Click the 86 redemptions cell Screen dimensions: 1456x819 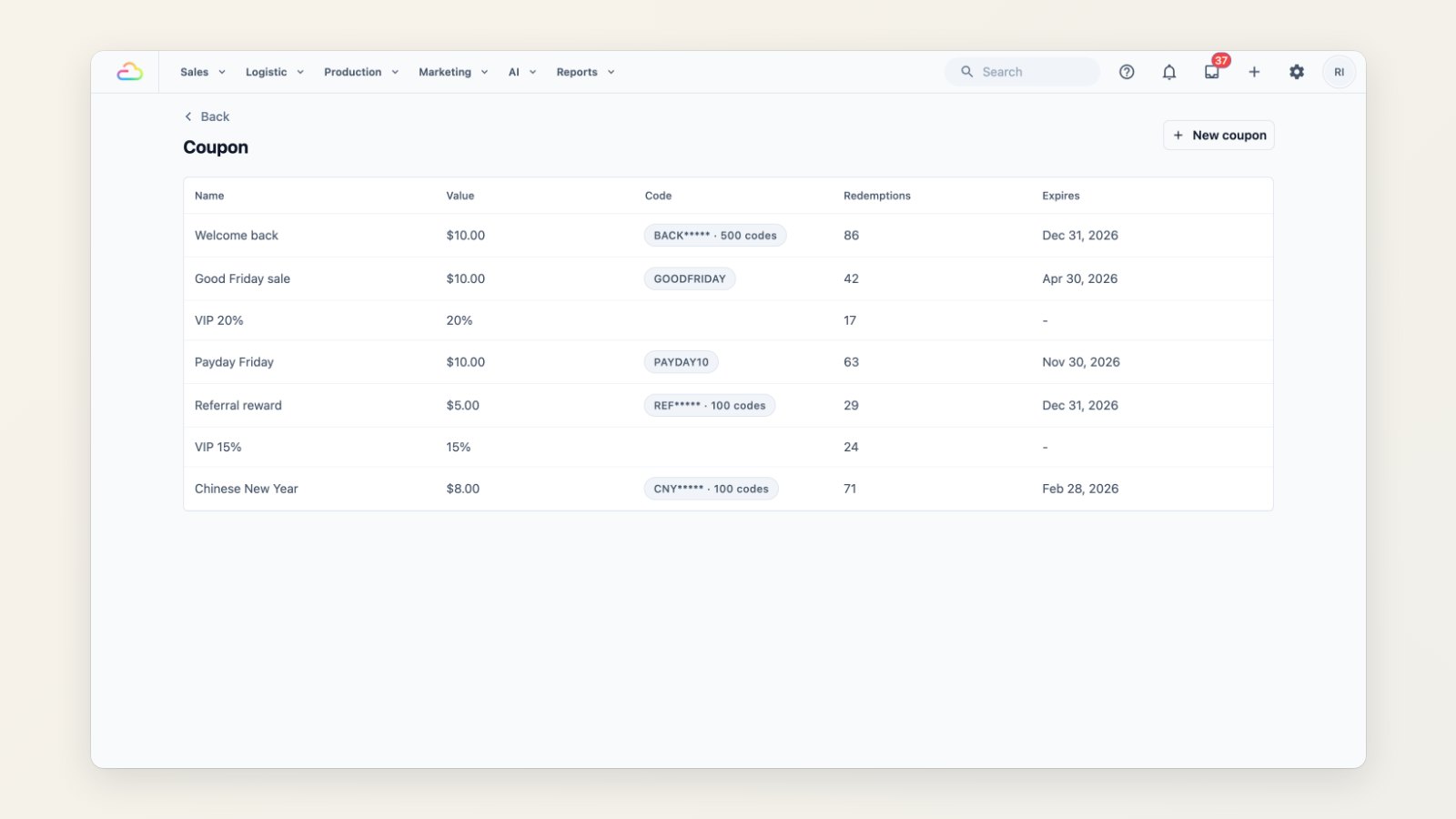click(851, 235)
